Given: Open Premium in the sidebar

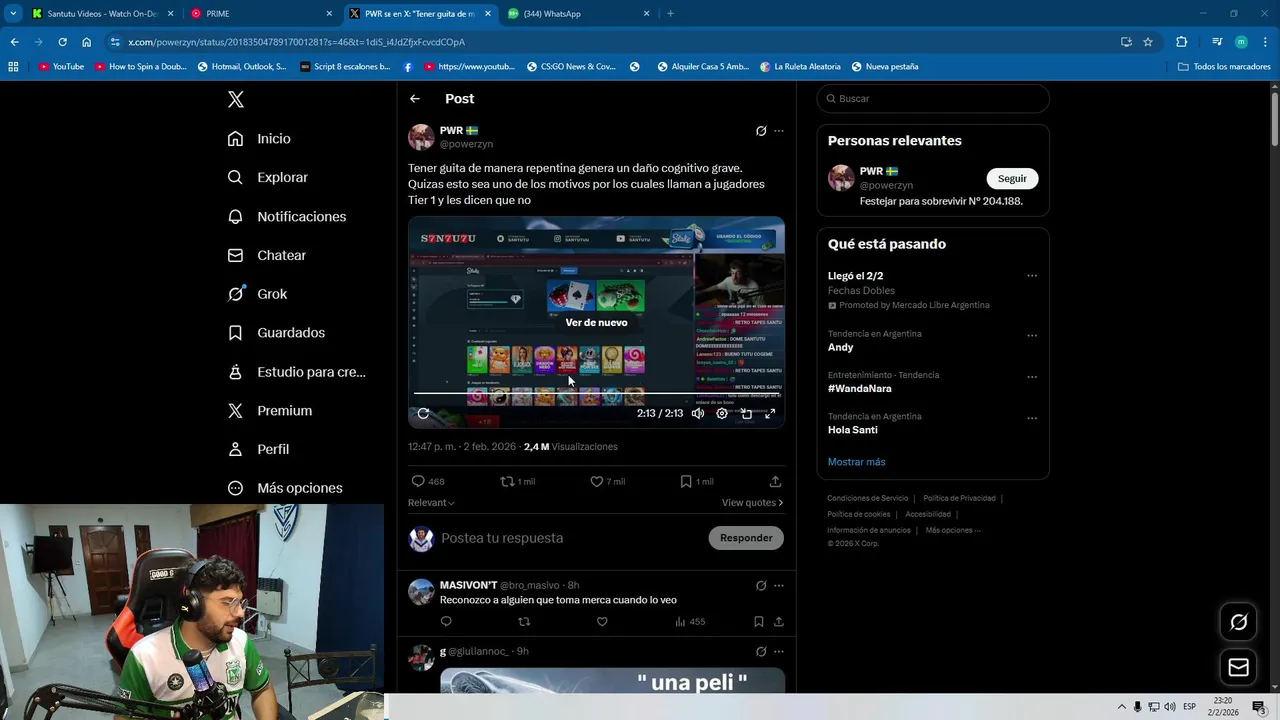Looking at the screenshot, I should pos(270,410).
